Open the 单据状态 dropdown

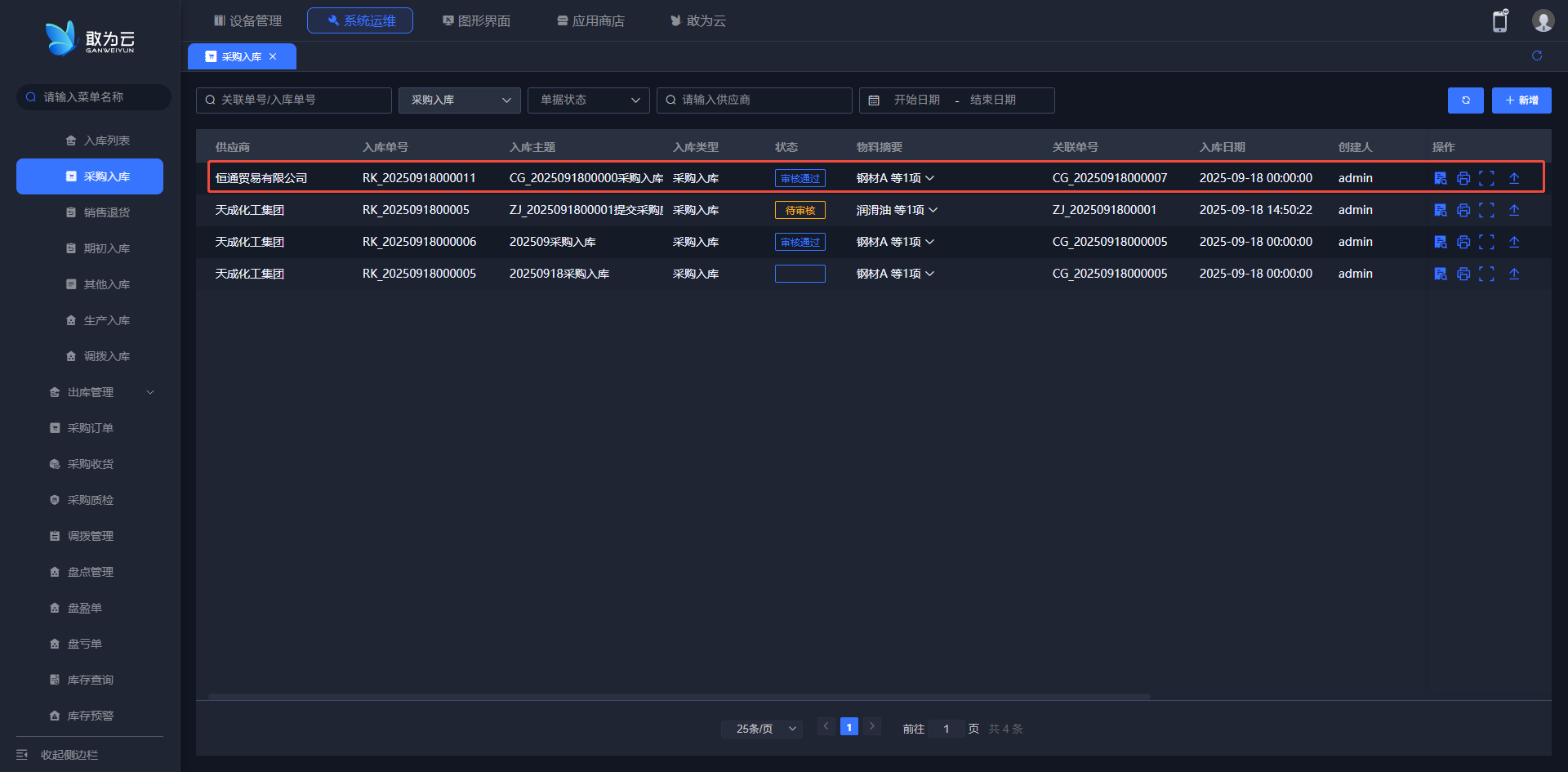pyautogui.click(x=588, y=100)
